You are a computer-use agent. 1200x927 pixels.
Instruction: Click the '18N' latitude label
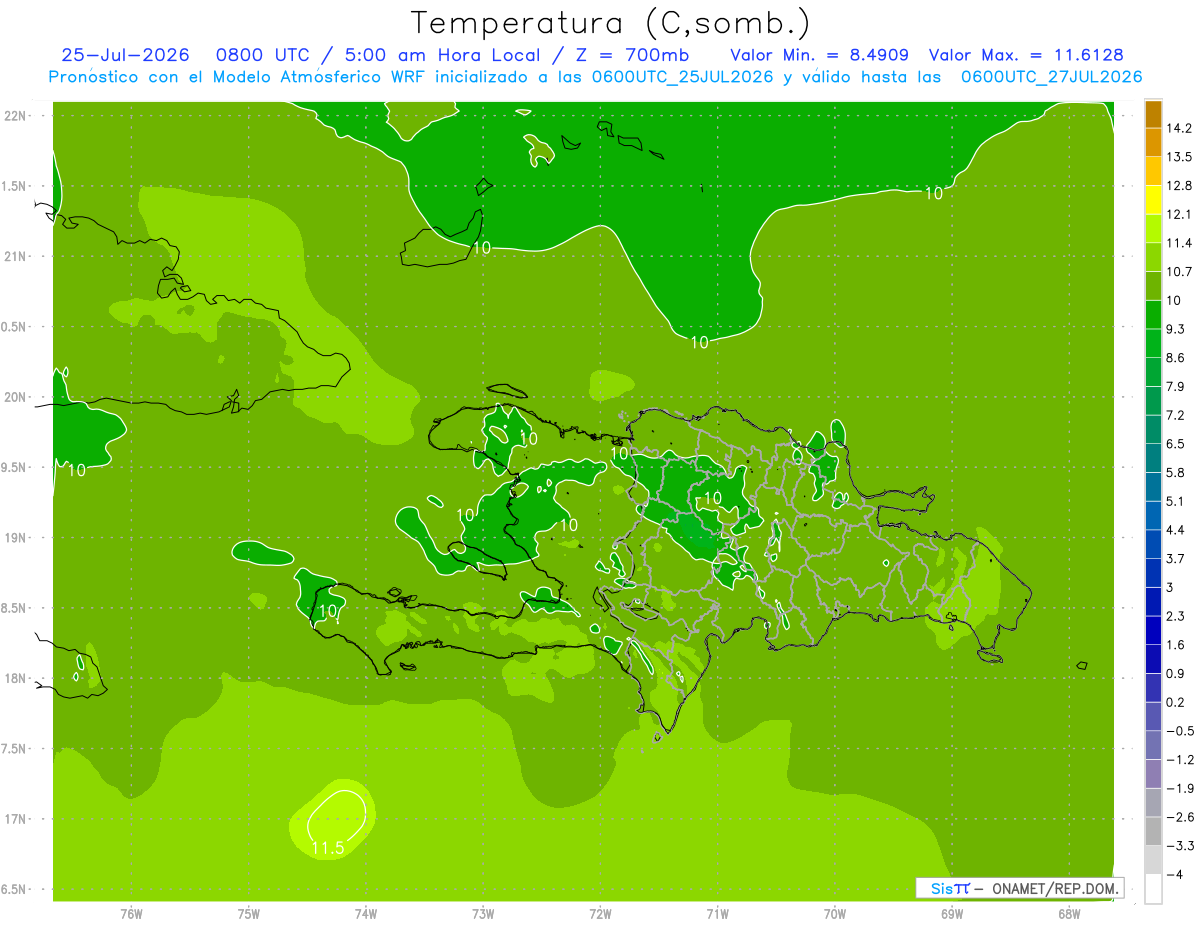click(15, 679)
